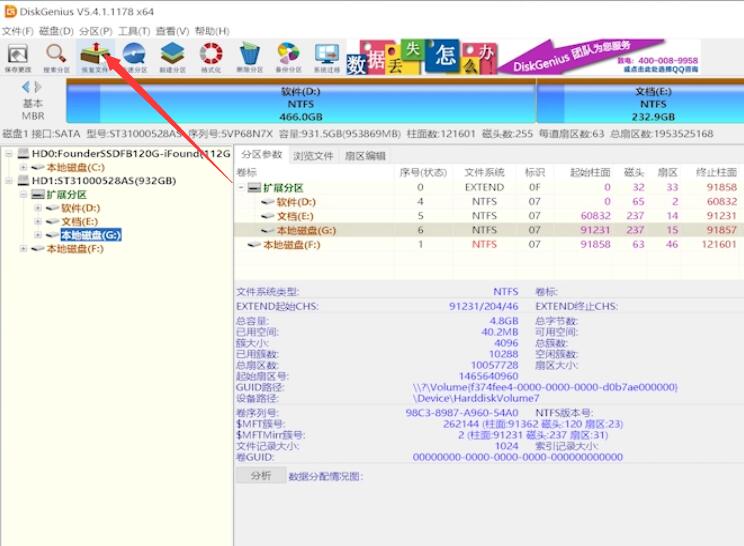Collapse the HD1 ST31000528AS disk node
Screen dimensions: 744x546
tap(9, 181)
